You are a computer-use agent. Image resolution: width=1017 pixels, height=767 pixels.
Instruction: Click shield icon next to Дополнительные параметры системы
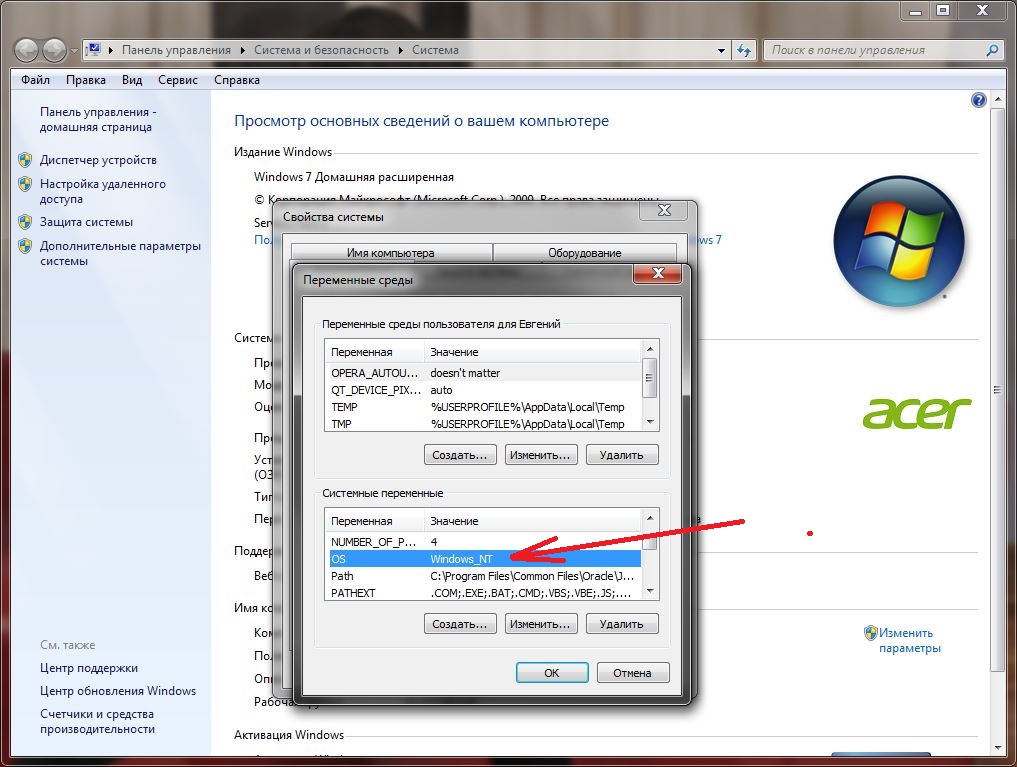pos(25,246)
